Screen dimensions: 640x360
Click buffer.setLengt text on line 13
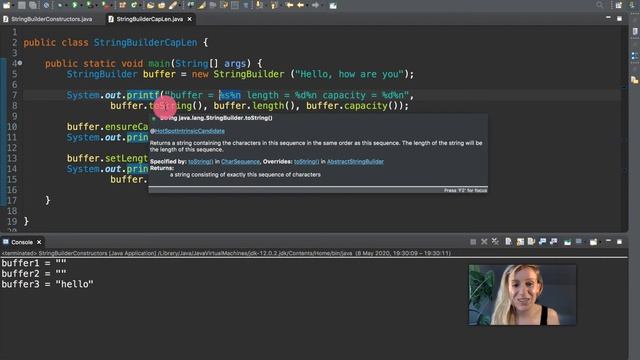tap(108, 158)
